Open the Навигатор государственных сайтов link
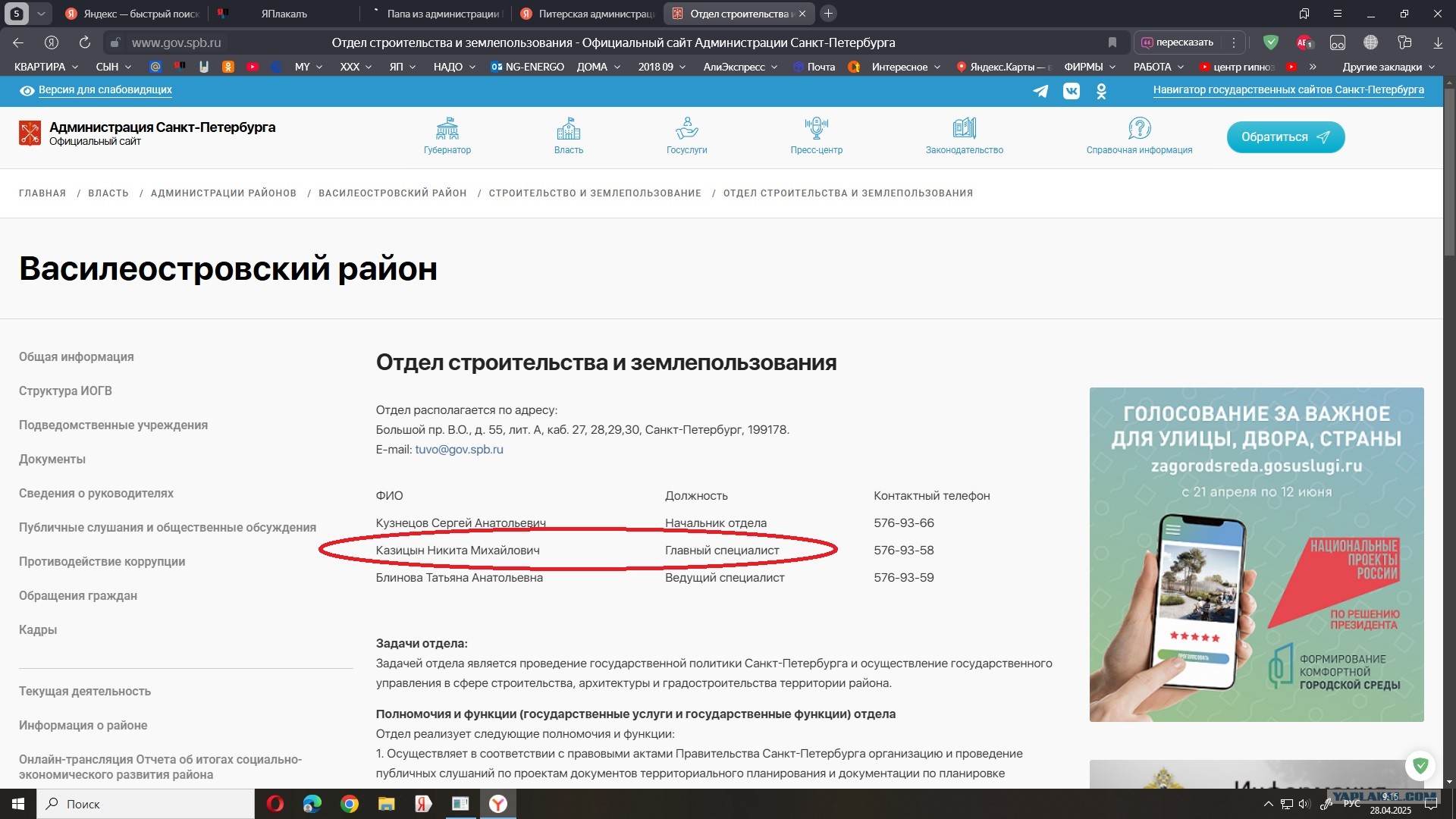1456x819 pixels. pyautogui.click(x=1288, y=90)
